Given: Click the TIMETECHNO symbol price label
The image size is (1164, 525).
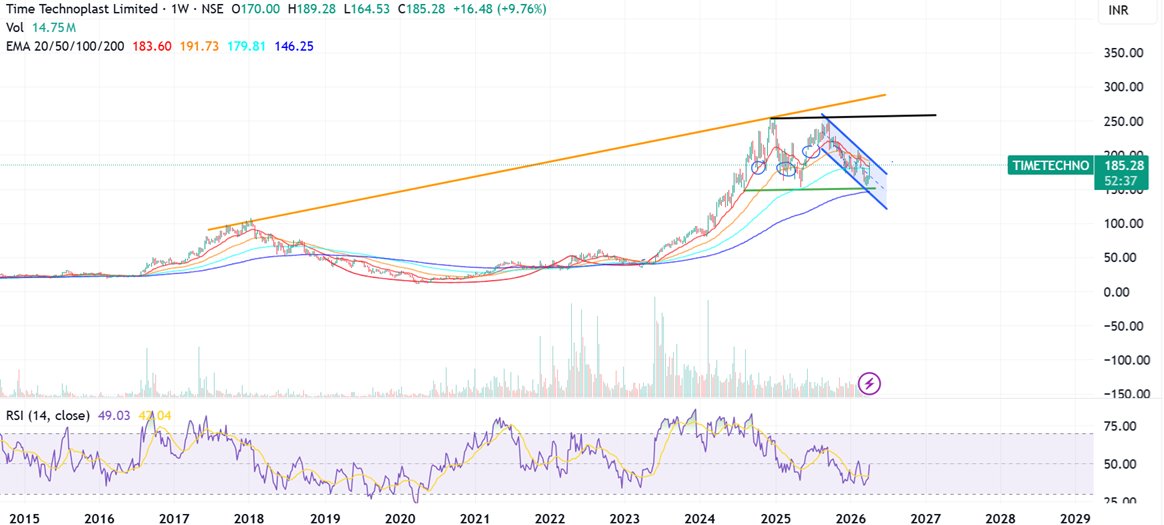Looking at the screenshot, I should tap(1049, 165).
